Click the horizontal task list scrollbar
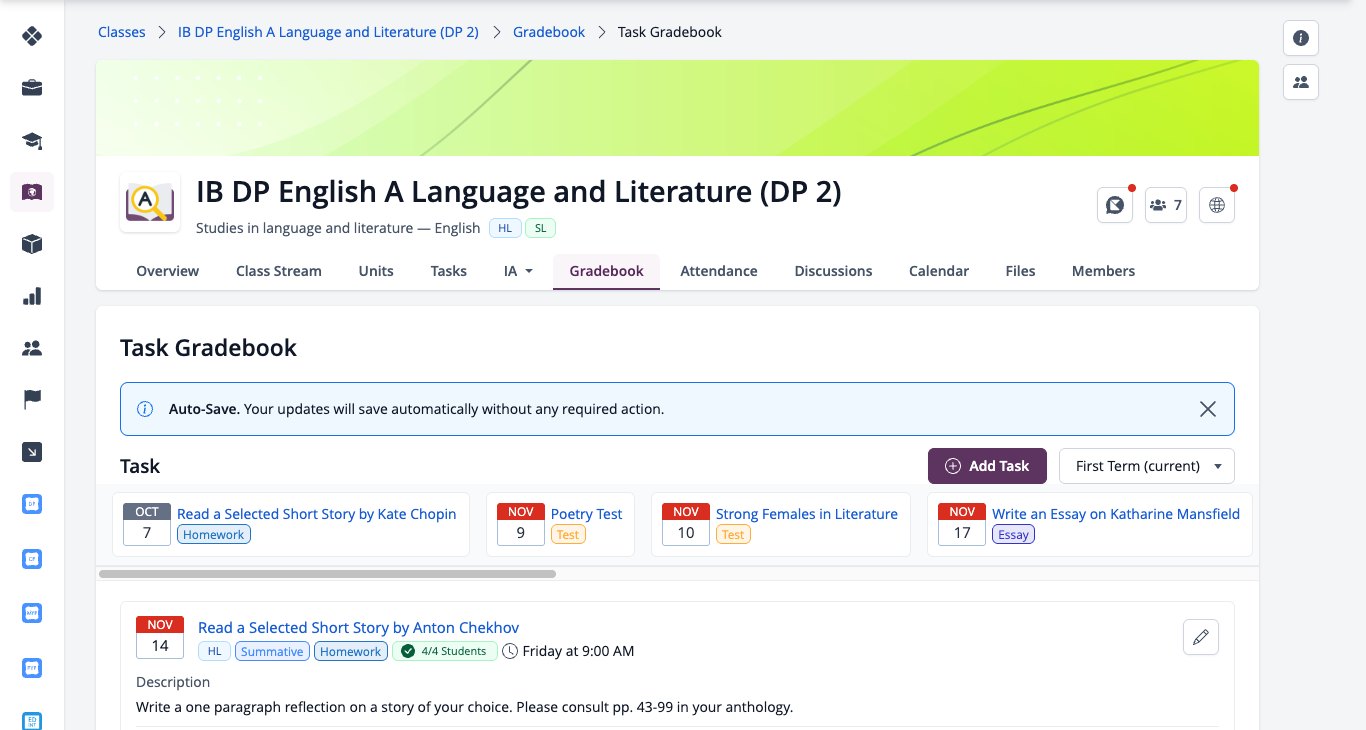The width and height of the screenshot is (1366, 730). [327, 574]
